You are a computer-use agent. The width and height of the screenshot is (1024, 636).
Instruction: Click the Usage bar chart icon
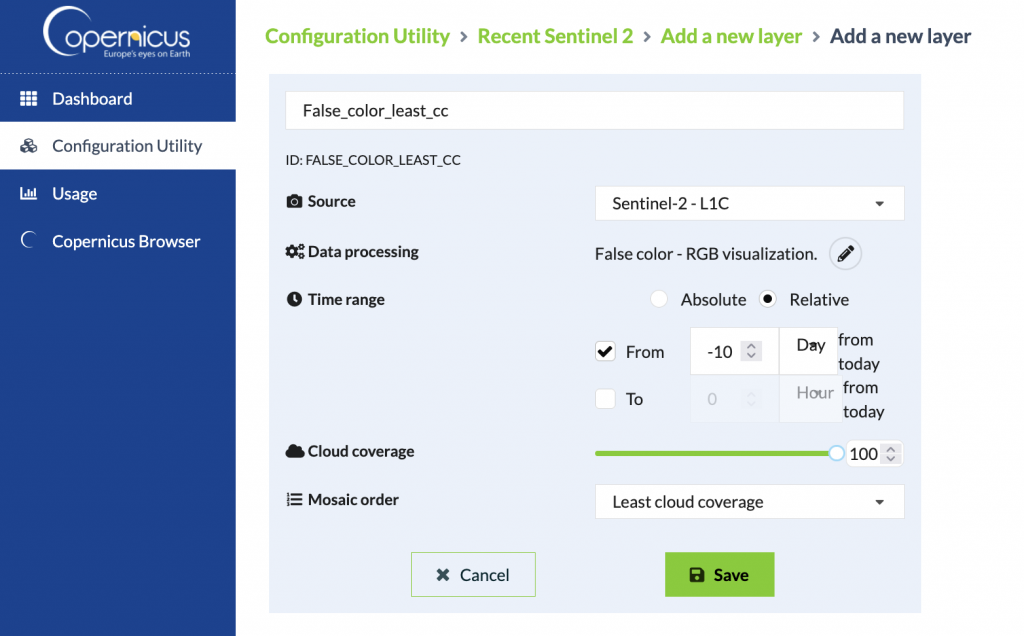click(29, 194)
